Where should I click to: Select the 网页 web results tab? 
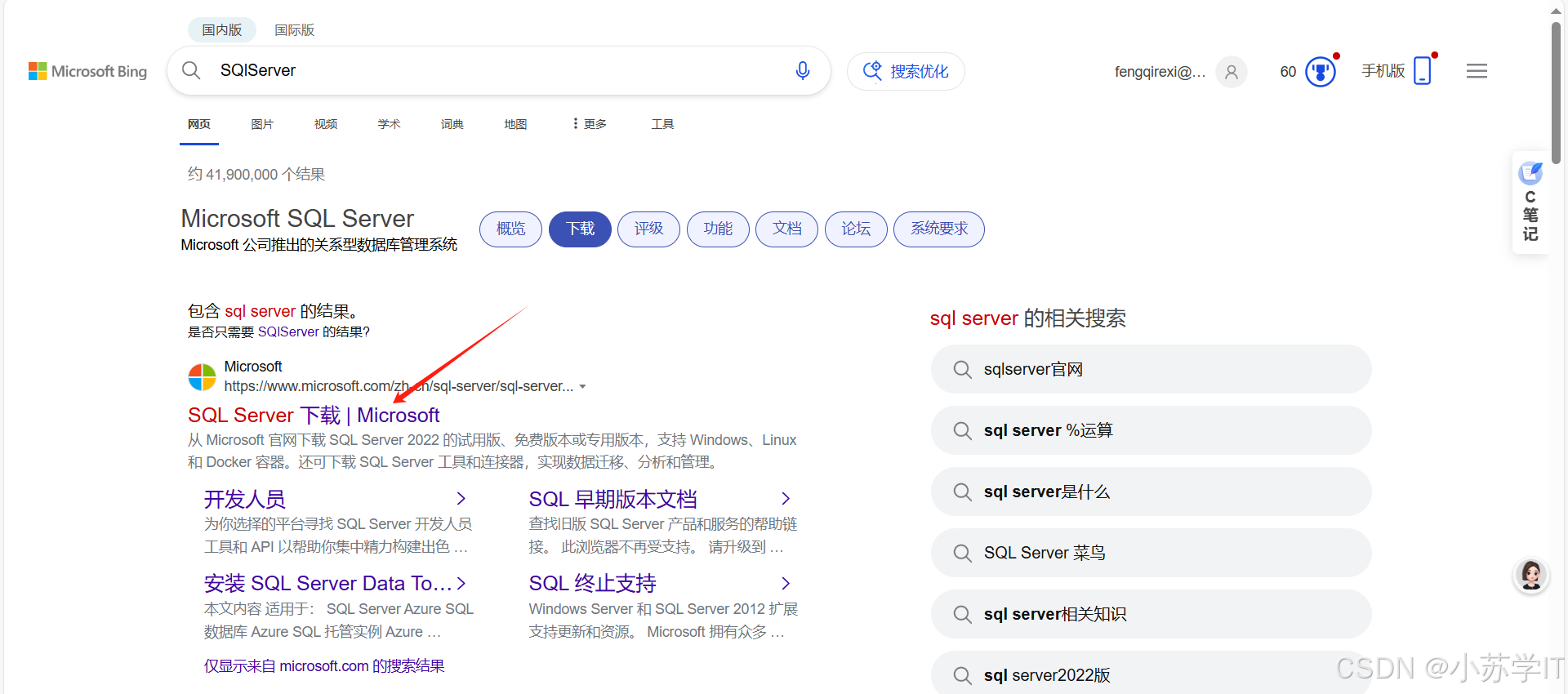pos(199,124)
